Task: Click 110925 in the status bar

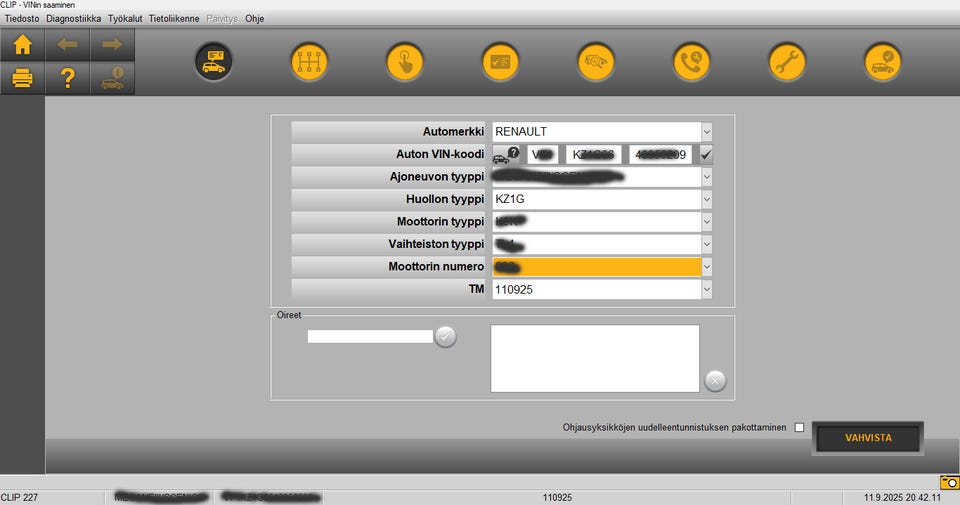Action: point(557,498)
